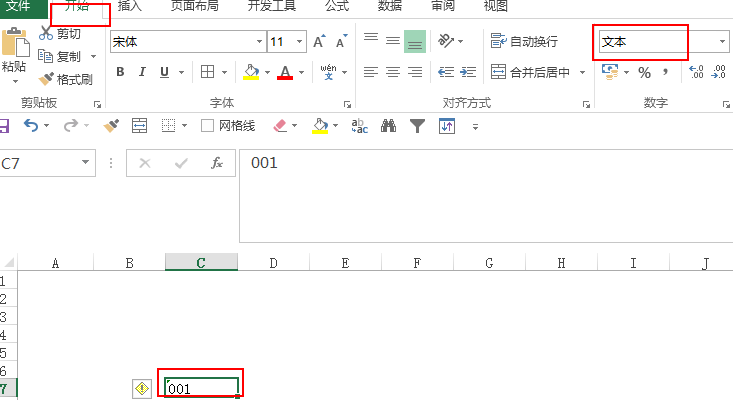Open borders dropdown arrow
This screenshot has width=733, height=400.
pos(224,72)
